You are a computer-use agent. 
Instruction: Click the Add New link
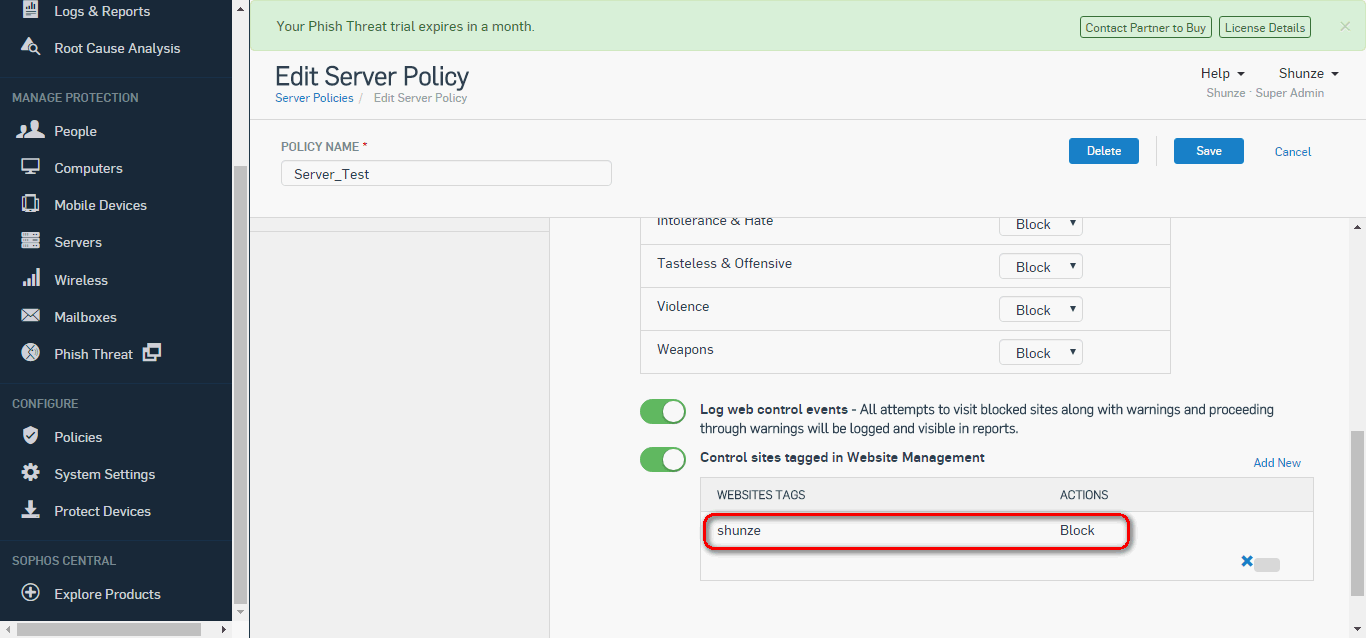[x=1277, y=463]
